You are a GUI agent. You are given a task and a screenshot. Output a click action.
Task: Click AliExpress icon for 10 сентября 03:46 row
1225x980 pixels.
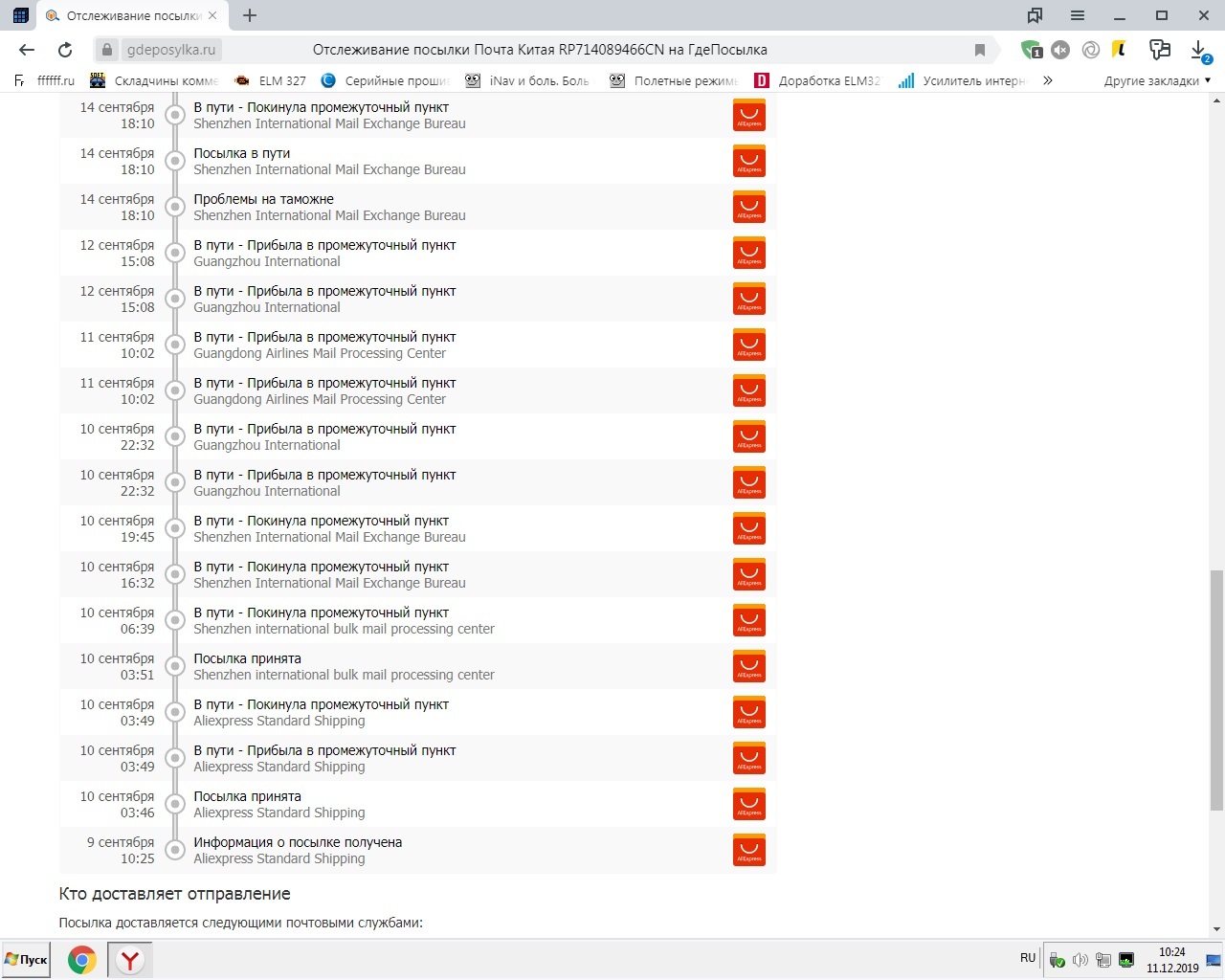[x=748, y=804]
